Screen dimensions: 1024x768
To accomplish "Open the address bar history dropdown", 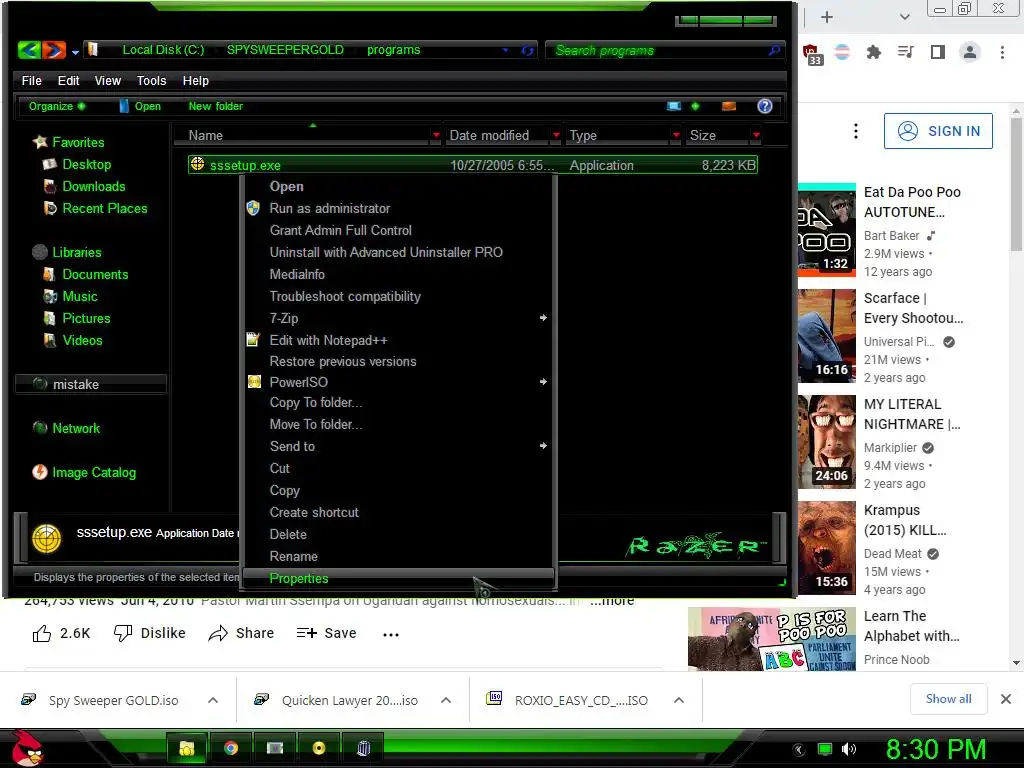I will click(x=505, y=50).
